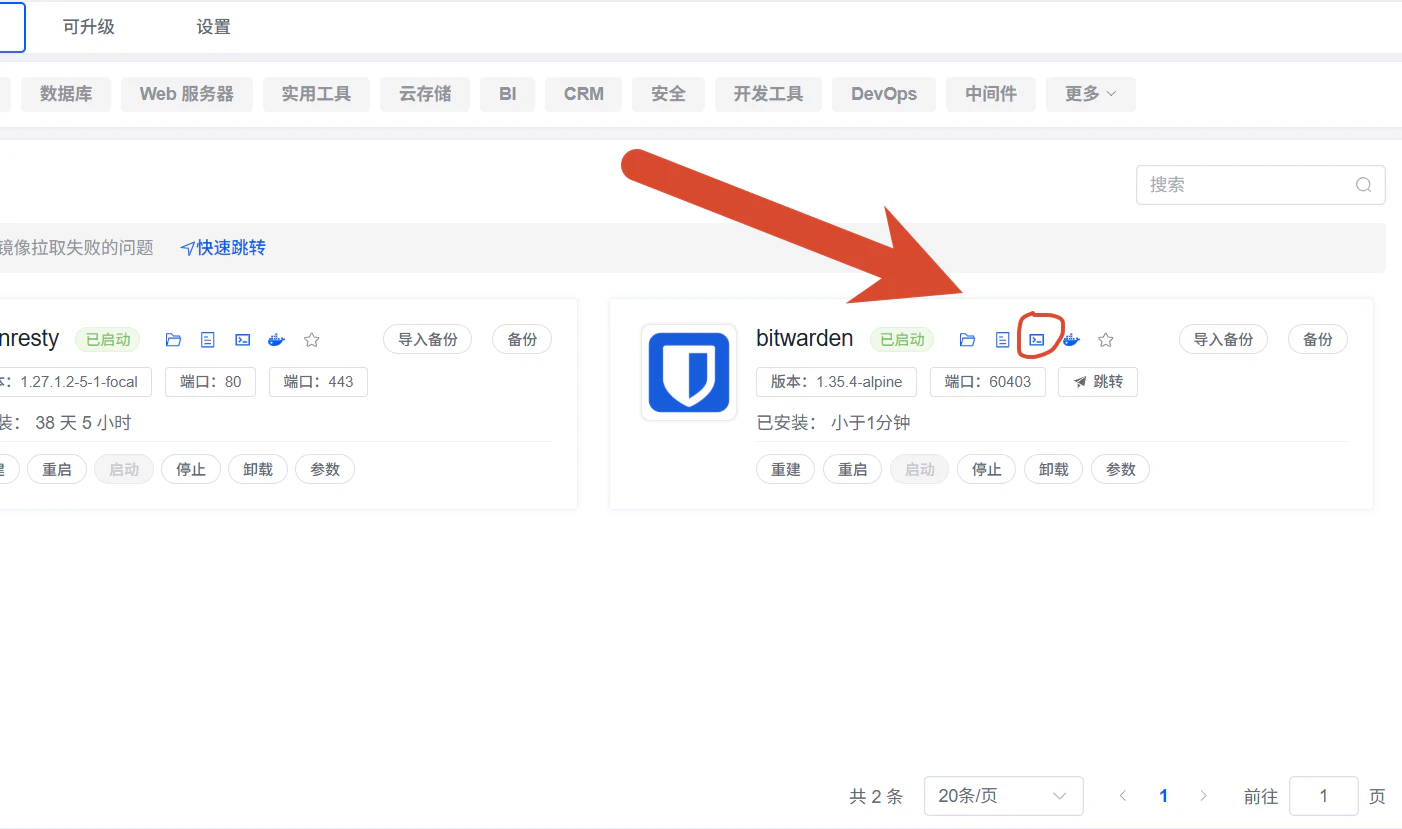
Task: Click openresty 卸载 button
Action: pyautogui.click(x=258, y=469)
